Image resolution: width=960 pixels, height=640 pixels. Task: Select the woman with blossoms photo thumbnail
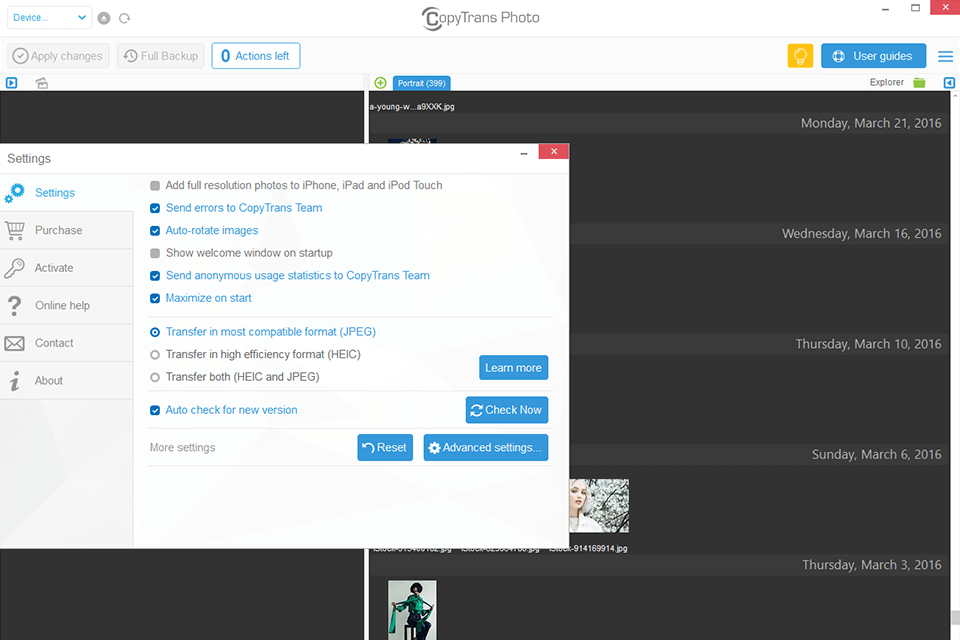599,505
